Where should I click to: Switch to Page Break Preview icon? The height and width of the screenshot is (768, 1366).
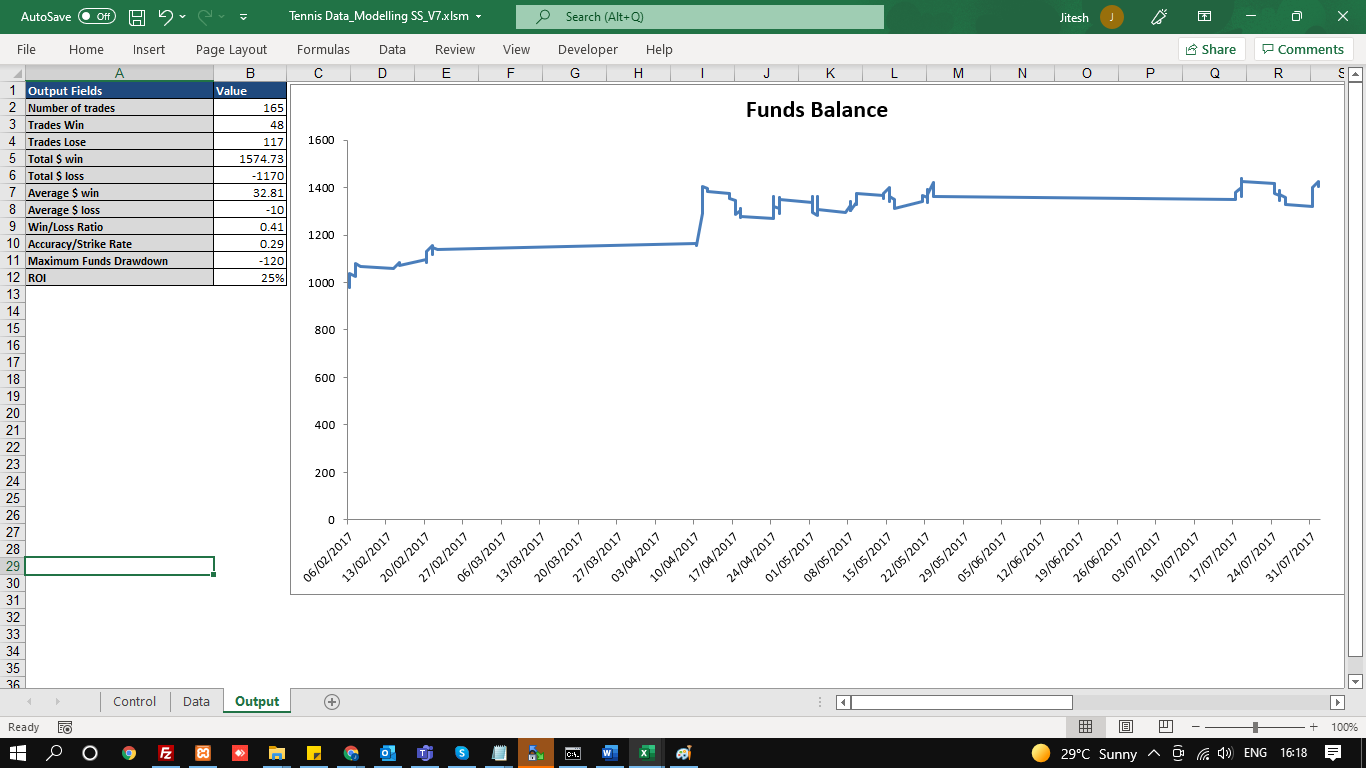[x=1165, y=727]
